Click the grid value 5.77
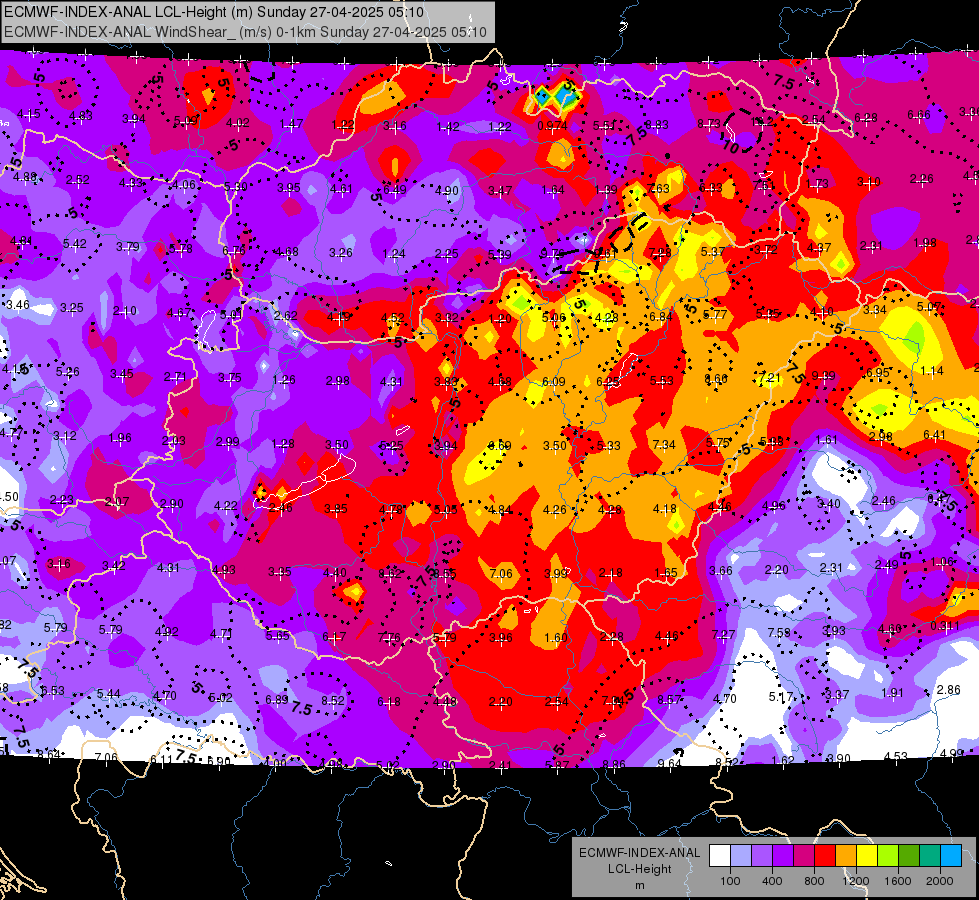Image resolution: width=979 pixels, height=900 pixels. coord(715,315)
